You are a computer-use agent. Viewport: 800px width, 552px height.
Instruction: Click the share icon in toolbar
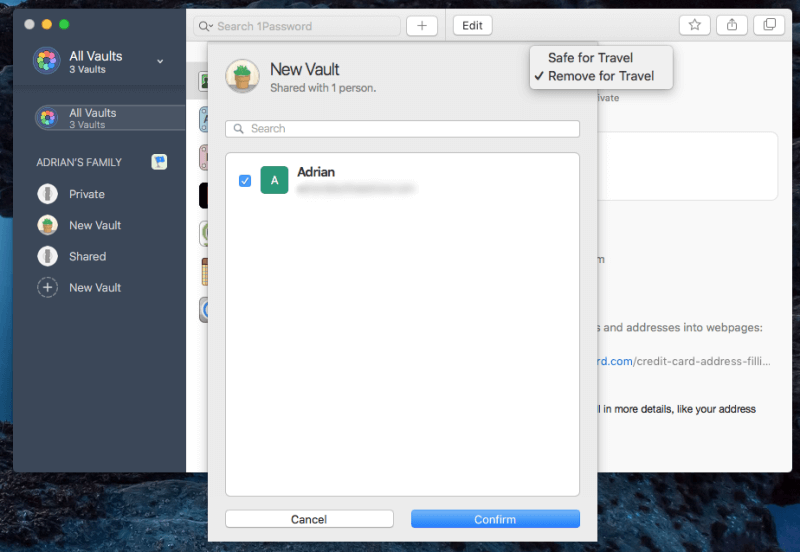(x=732, y=25)
